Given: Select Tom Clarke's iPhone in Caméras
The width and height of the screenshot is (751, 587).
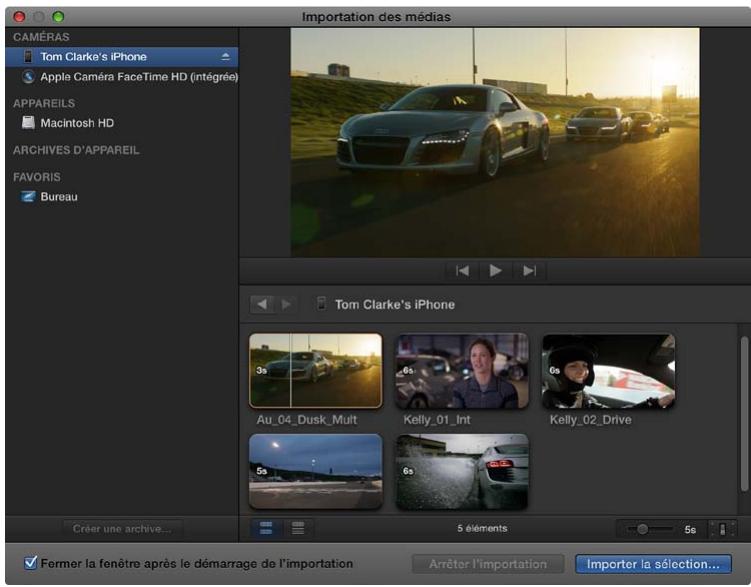Looking at the screenshot, I should click(122, 56).
